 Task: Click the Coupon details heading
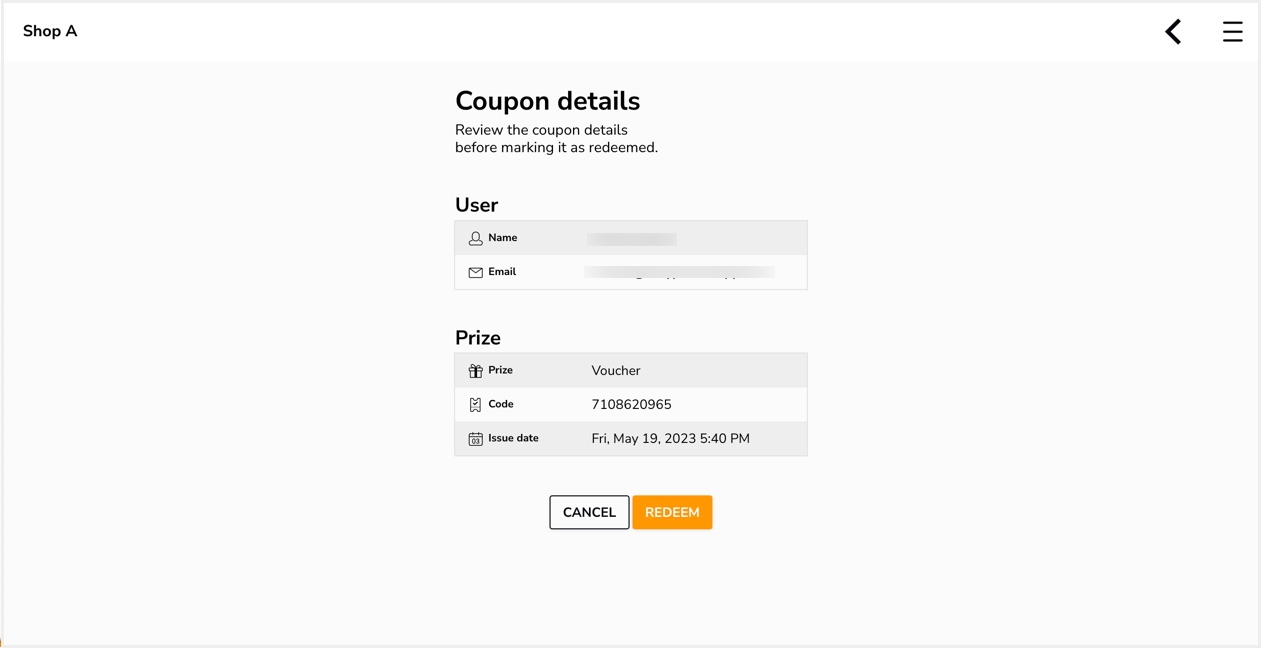pyautogui.click(x=547, y=101)
